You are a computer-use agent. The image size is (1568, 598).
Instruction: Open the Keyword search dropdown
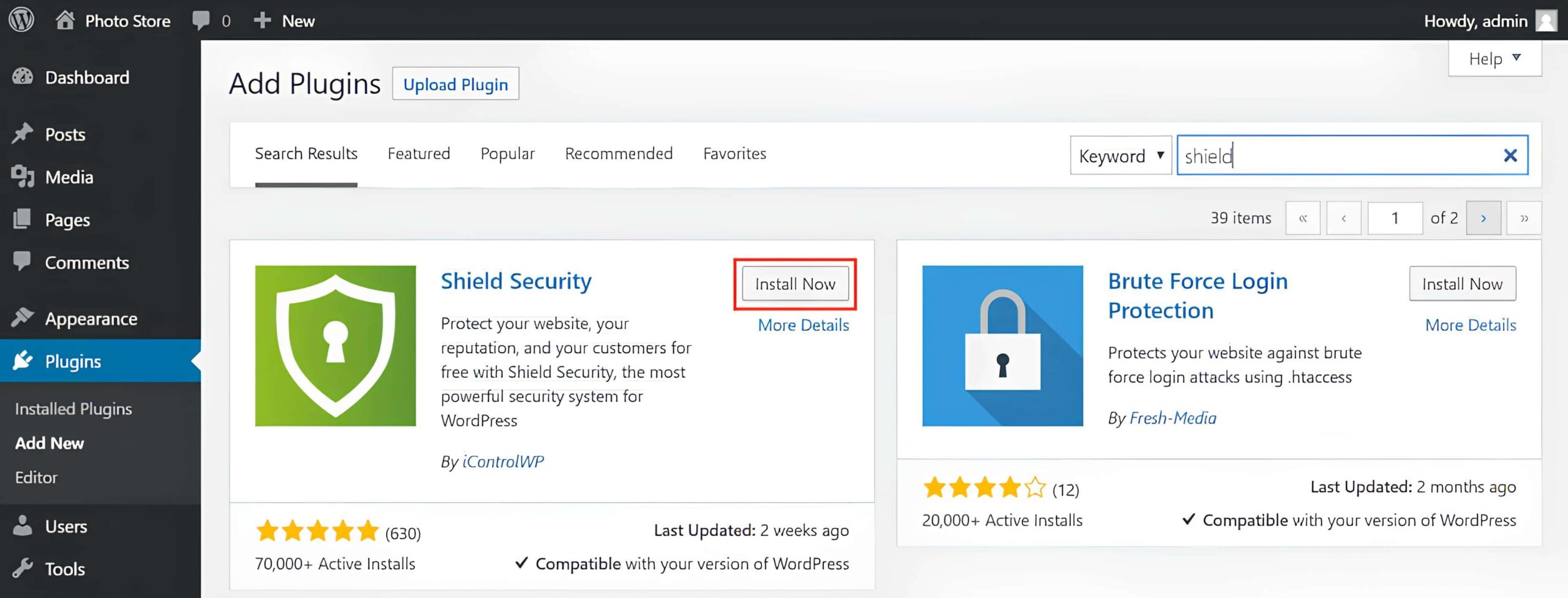[x=1120, y=156]
